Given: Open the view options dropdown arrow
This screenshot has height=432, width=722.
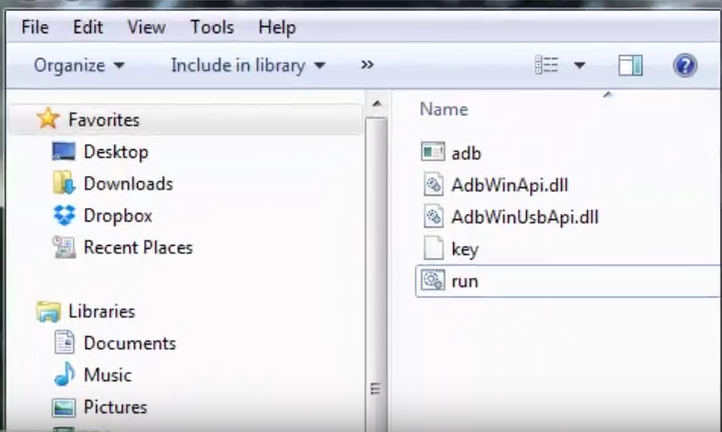Looking at the screenshot, I should 579,65.
